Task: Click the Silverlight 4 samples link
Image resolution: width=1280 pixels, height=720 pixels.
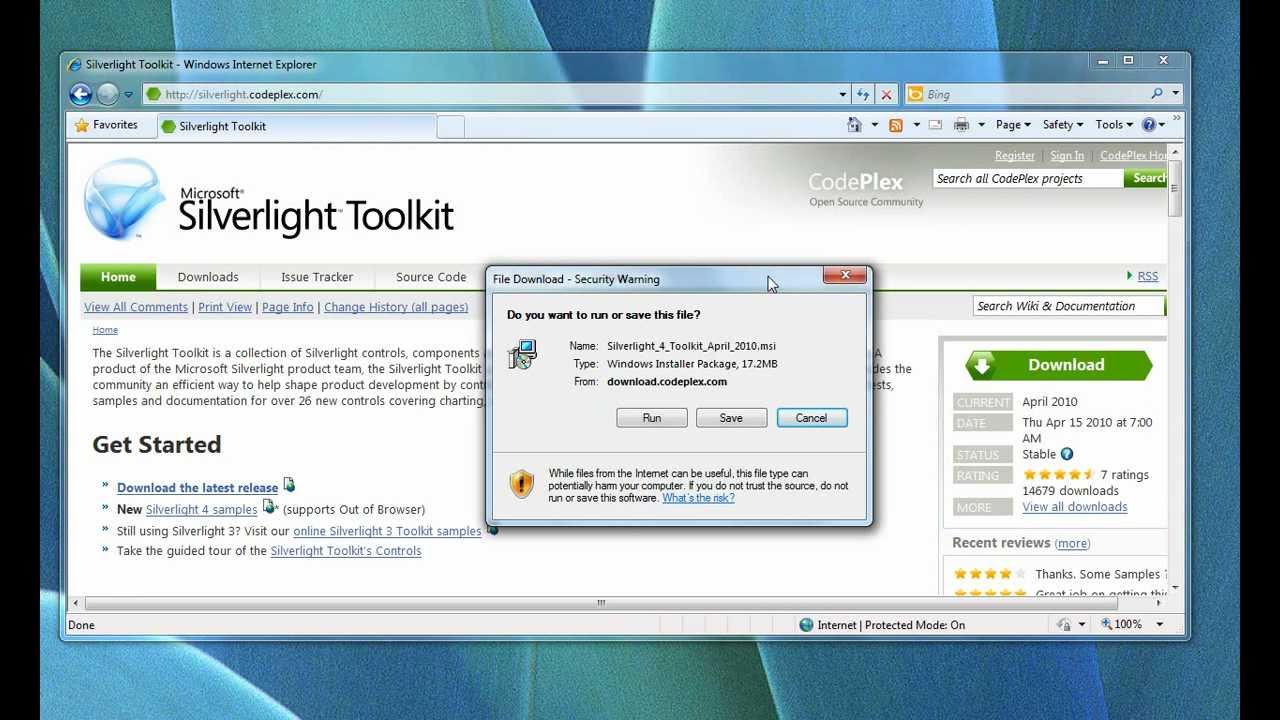Action: click(201, 510)
